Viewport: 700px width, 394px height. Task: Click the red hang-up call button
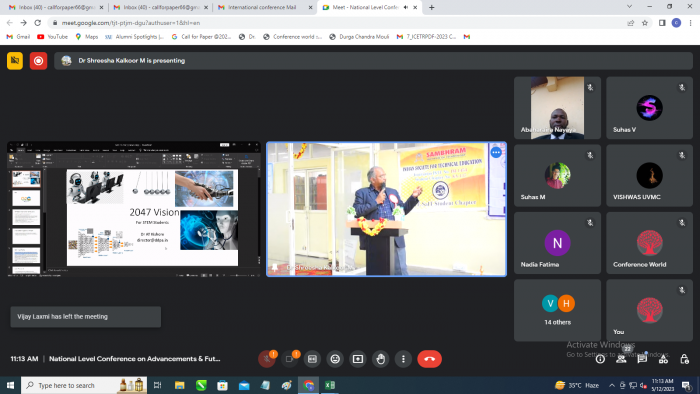pyautogui.click(x=429, y=359)
